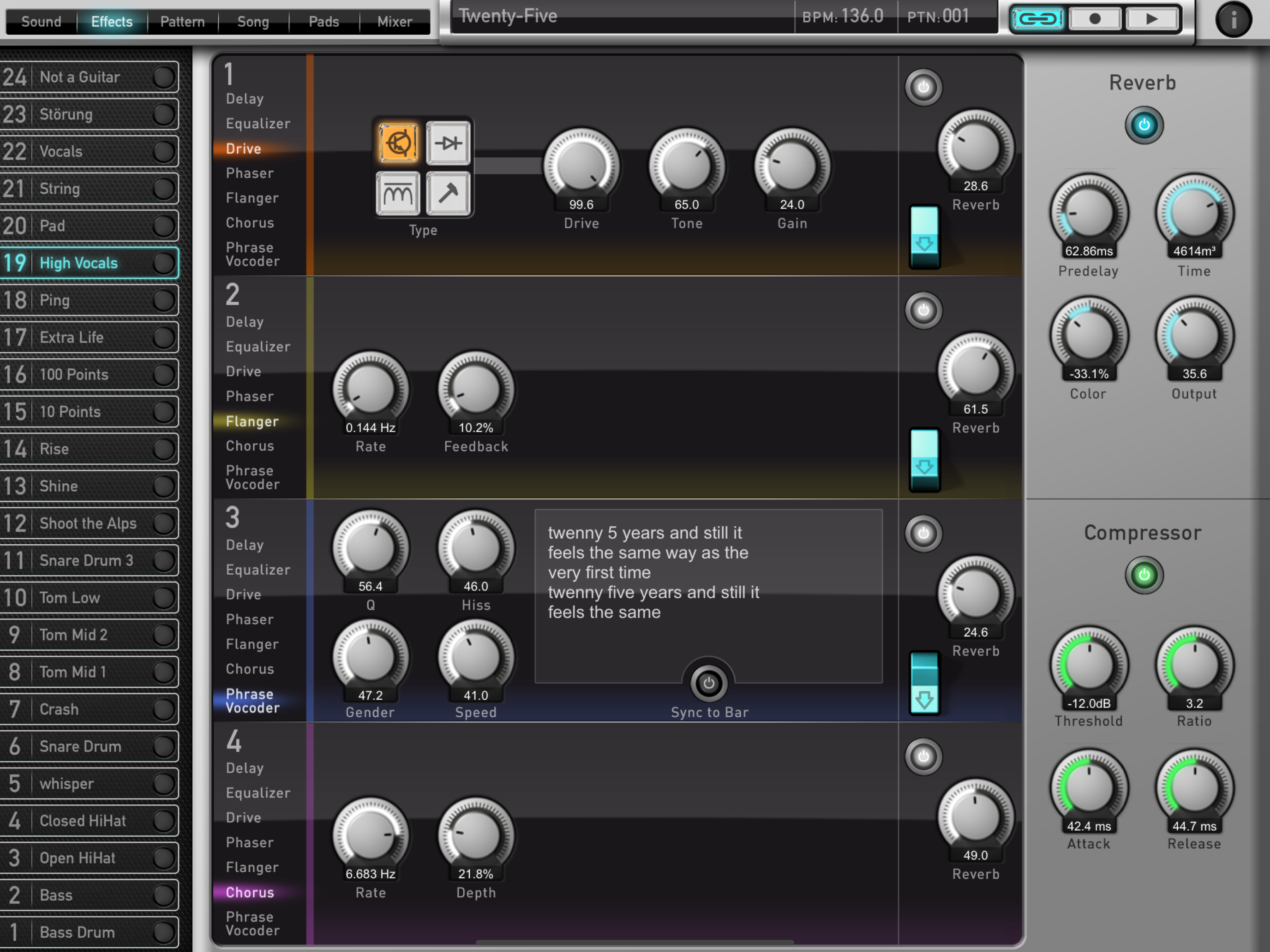Switch to the Song tab

[x=253, y=22]
